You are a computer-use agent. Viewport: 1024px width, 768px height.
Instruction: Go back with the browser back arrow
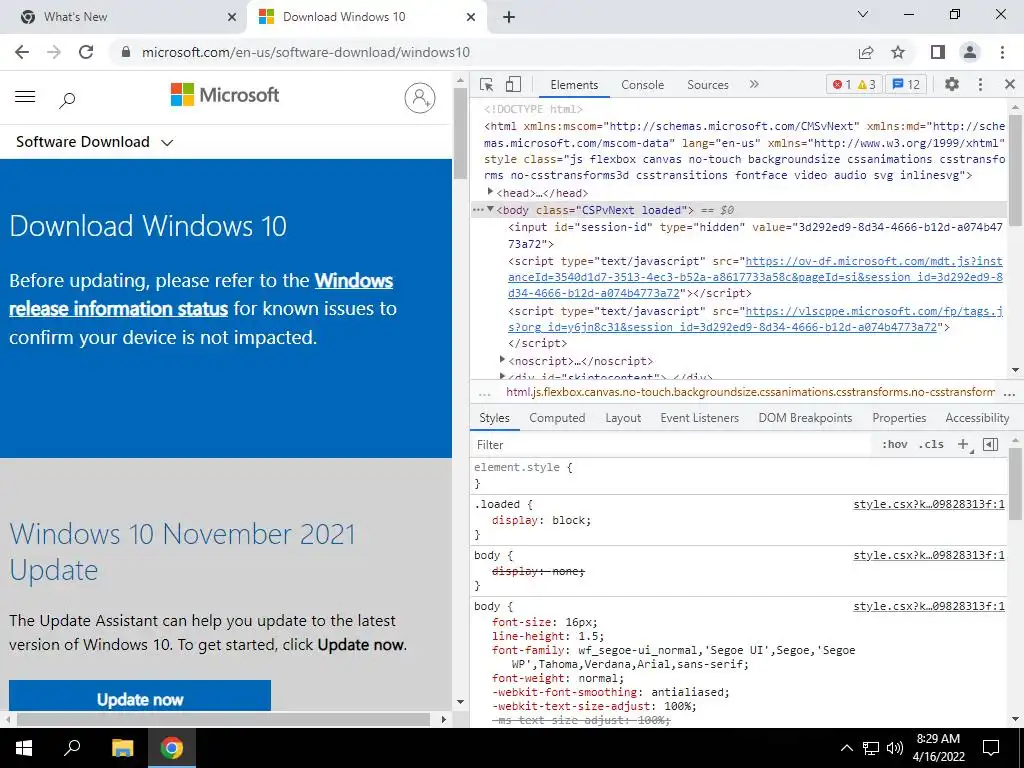pyautogui.click(x=22, y=52)
